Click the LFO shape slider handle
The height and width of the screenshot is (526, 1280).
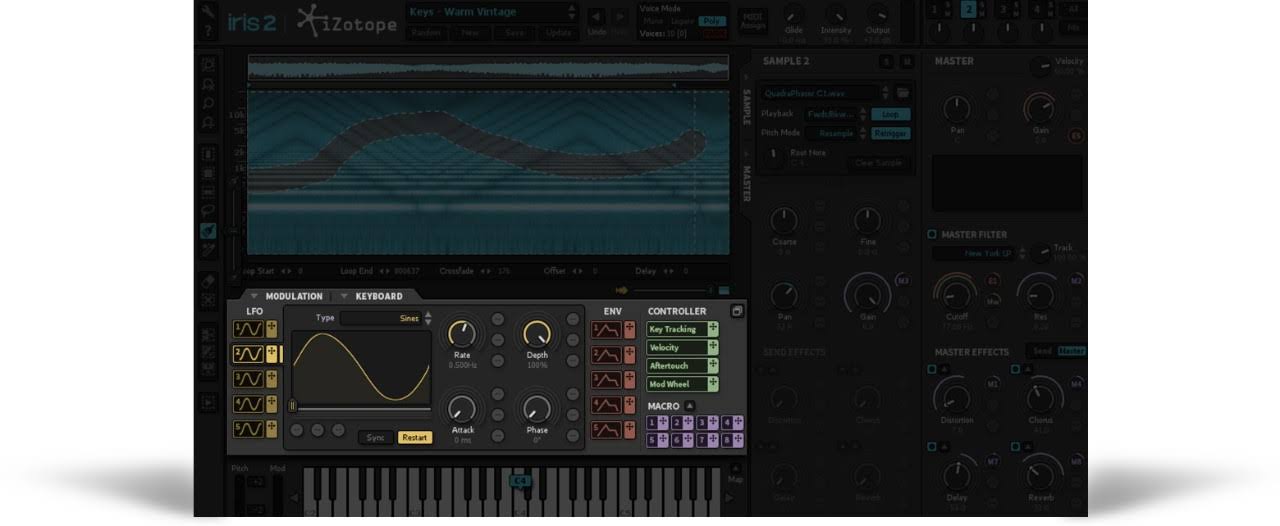tap(292, 406)
